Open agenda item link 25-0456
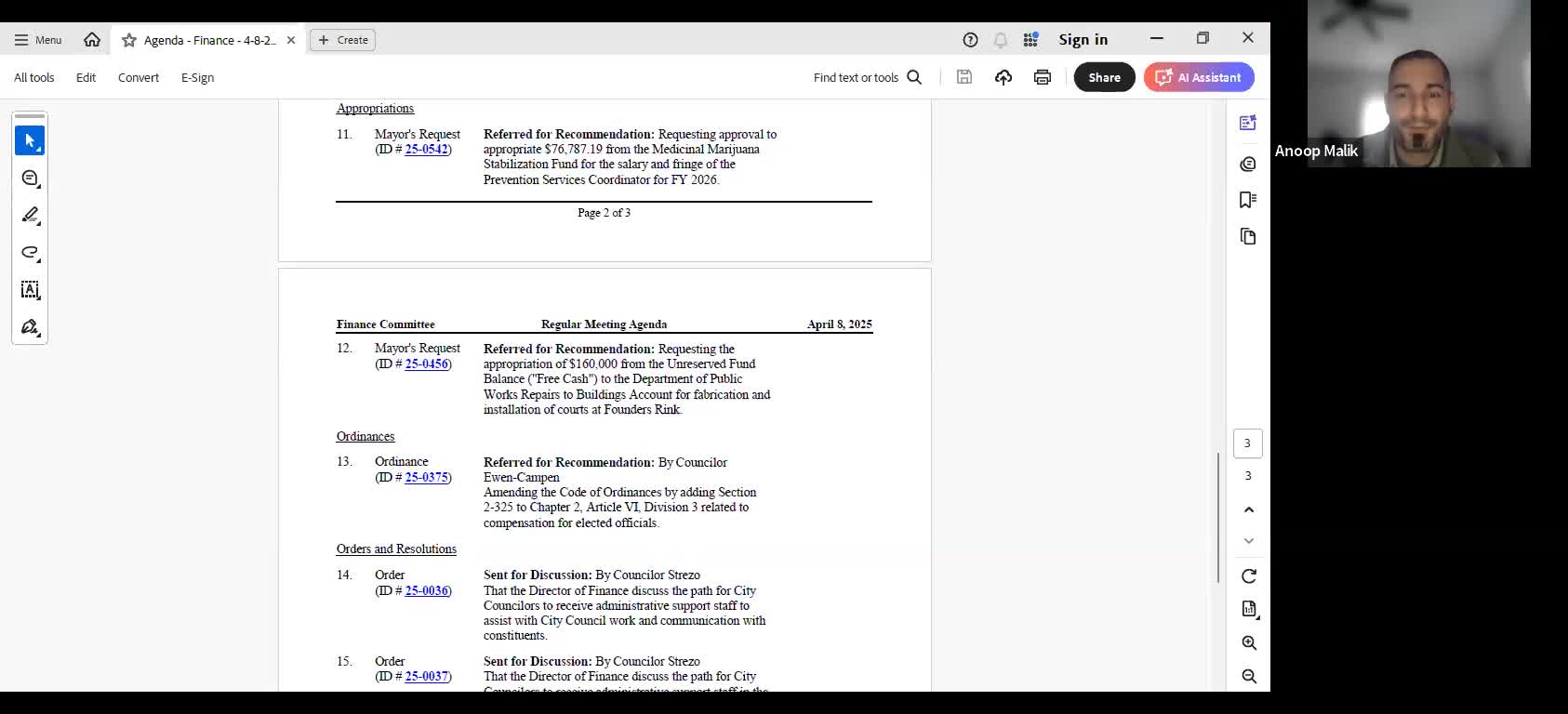Viewport: 1568px width, 714px height. pos(426,364)
